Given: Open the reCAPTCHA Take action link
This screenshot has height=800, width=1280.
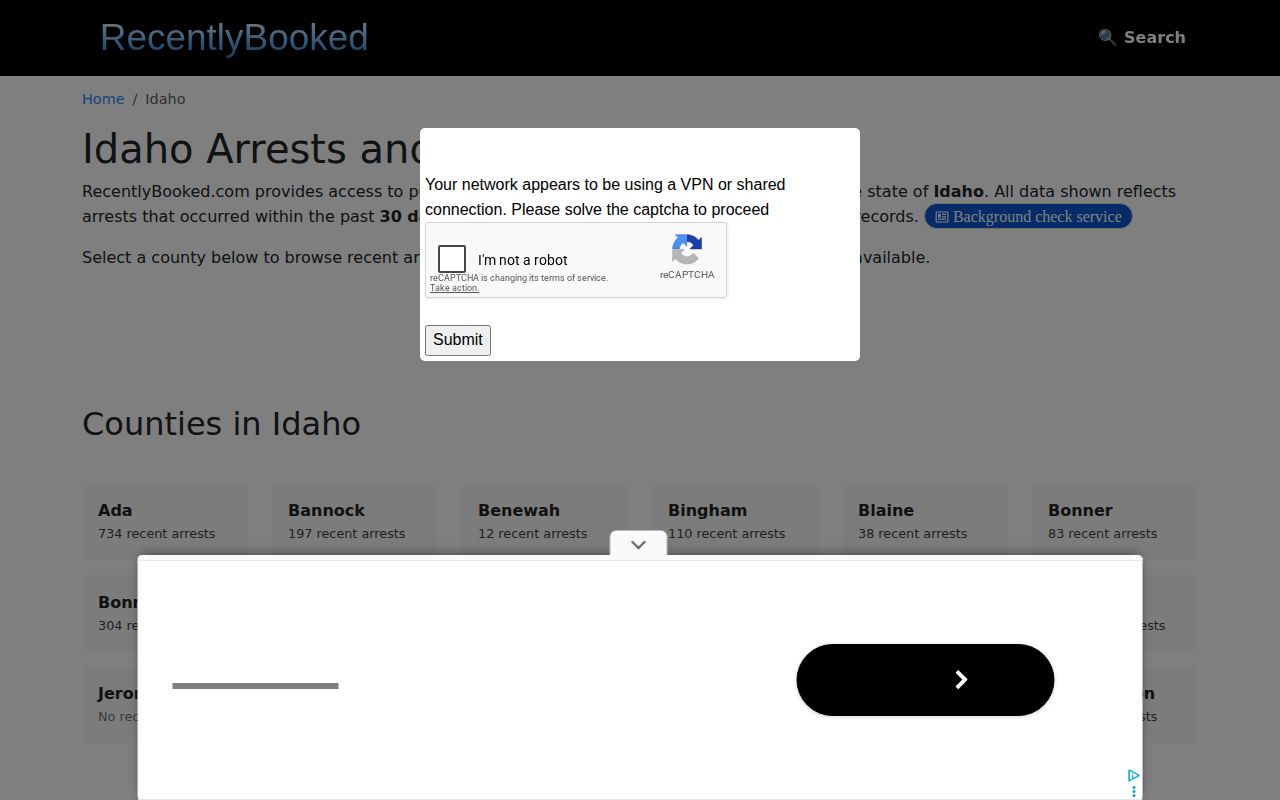Looking at the screenshot, I should (x=454, y=288).
